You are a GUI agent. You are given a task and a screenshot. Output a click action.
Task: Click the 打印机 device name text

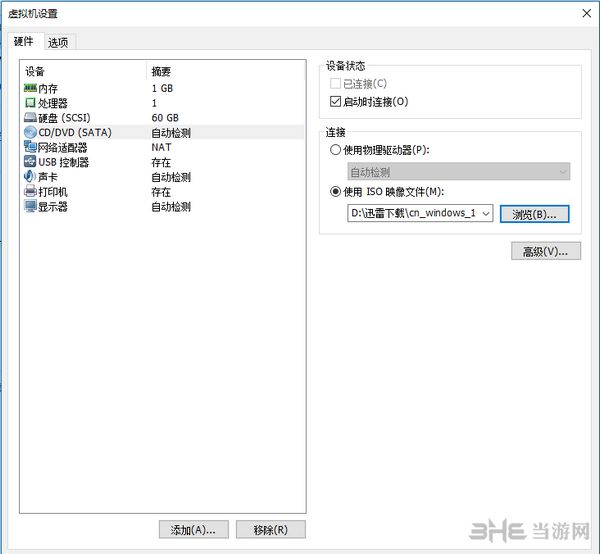(x=53, y=192)
